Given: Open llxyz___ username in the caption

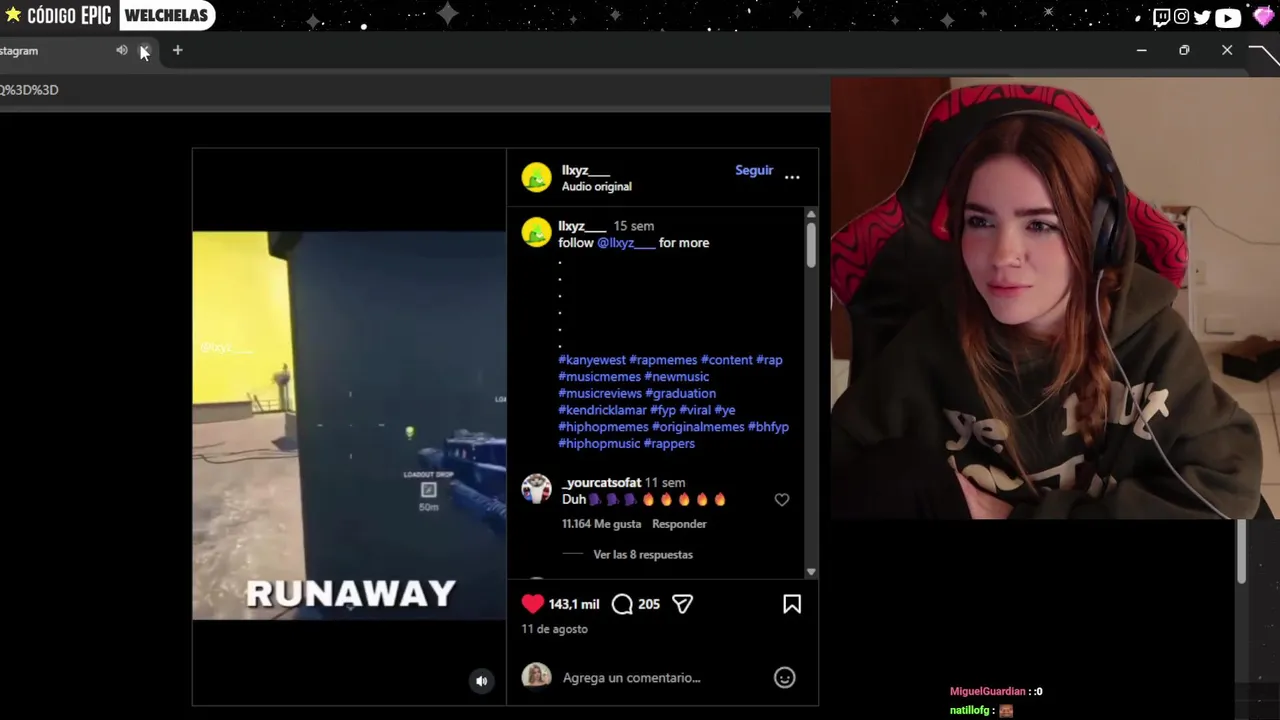Looking at the screenshot, I should click(x=582, y=226).
